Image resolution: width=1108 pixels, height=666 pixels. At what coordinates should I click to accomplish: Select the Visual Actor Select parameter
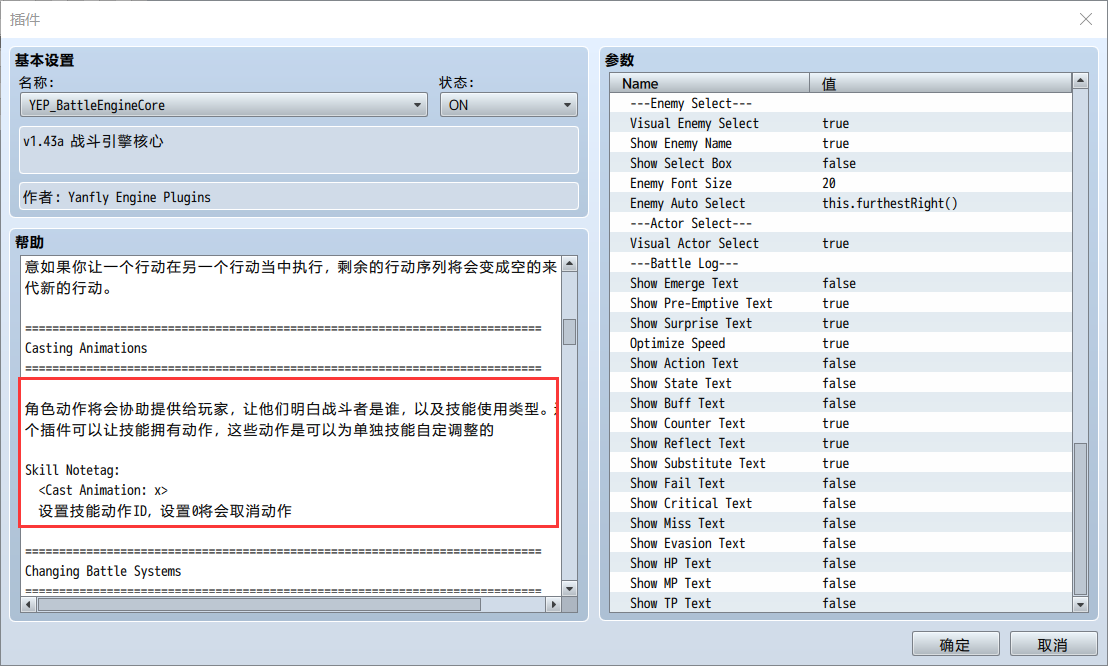[x=841, y=243]
